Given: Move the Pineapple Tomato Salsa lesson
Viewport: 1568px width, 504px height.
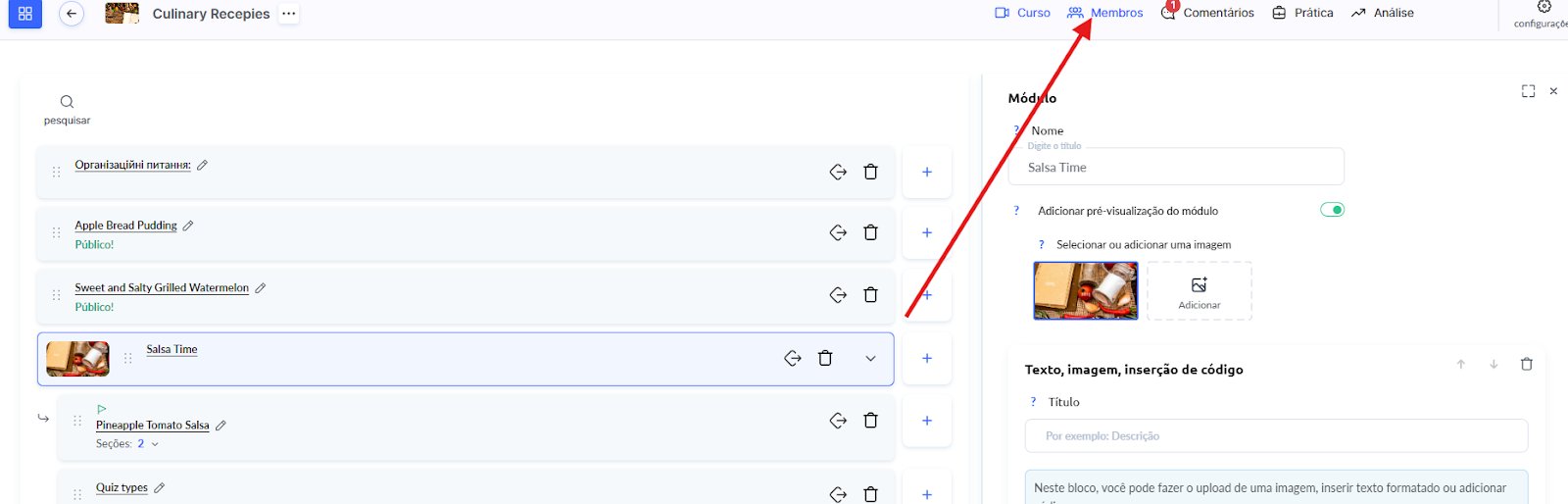Looking at the screenshot, I should click(838, 420).
